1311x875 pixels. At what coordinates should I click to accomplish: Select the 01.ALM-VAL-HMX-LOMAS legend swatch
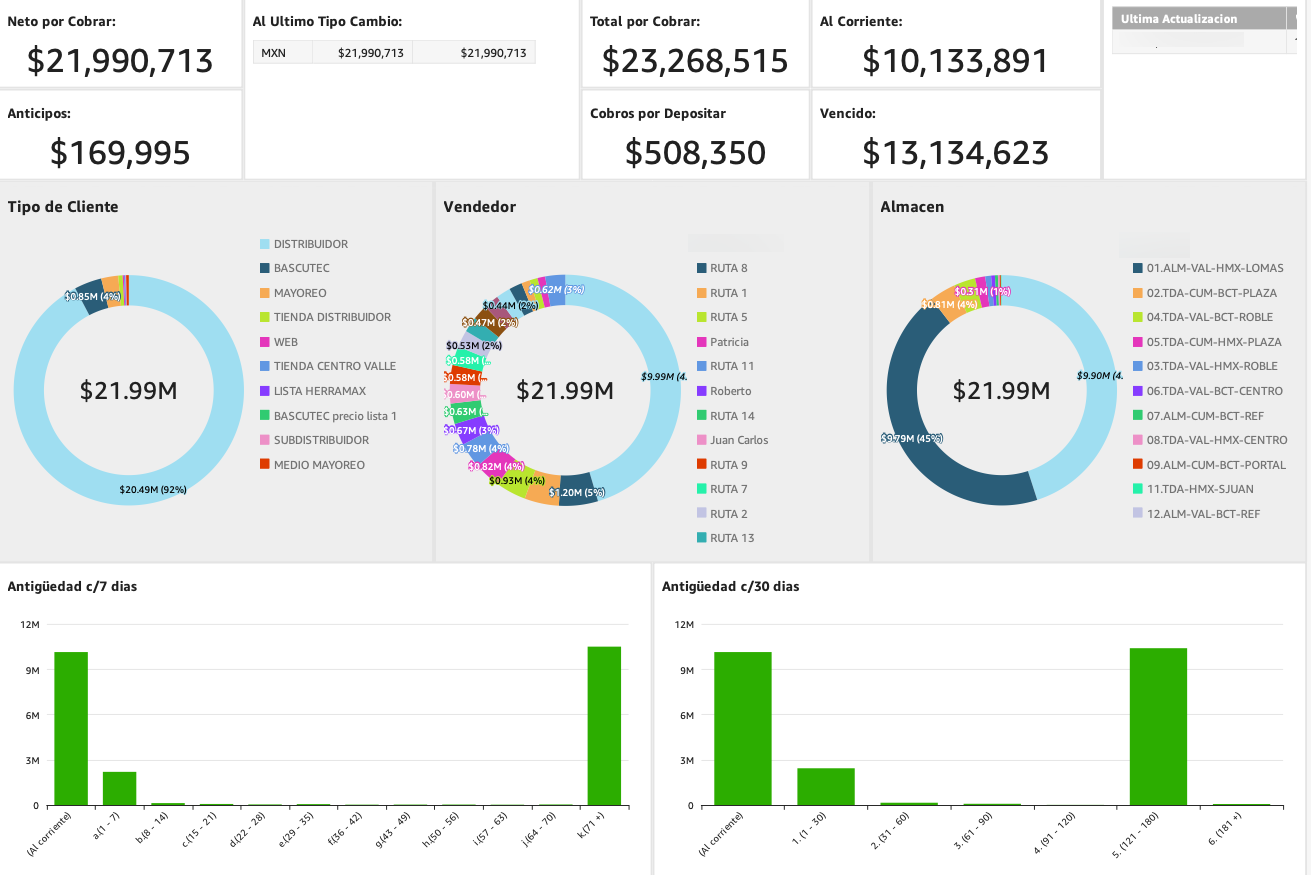(1138, 268)
